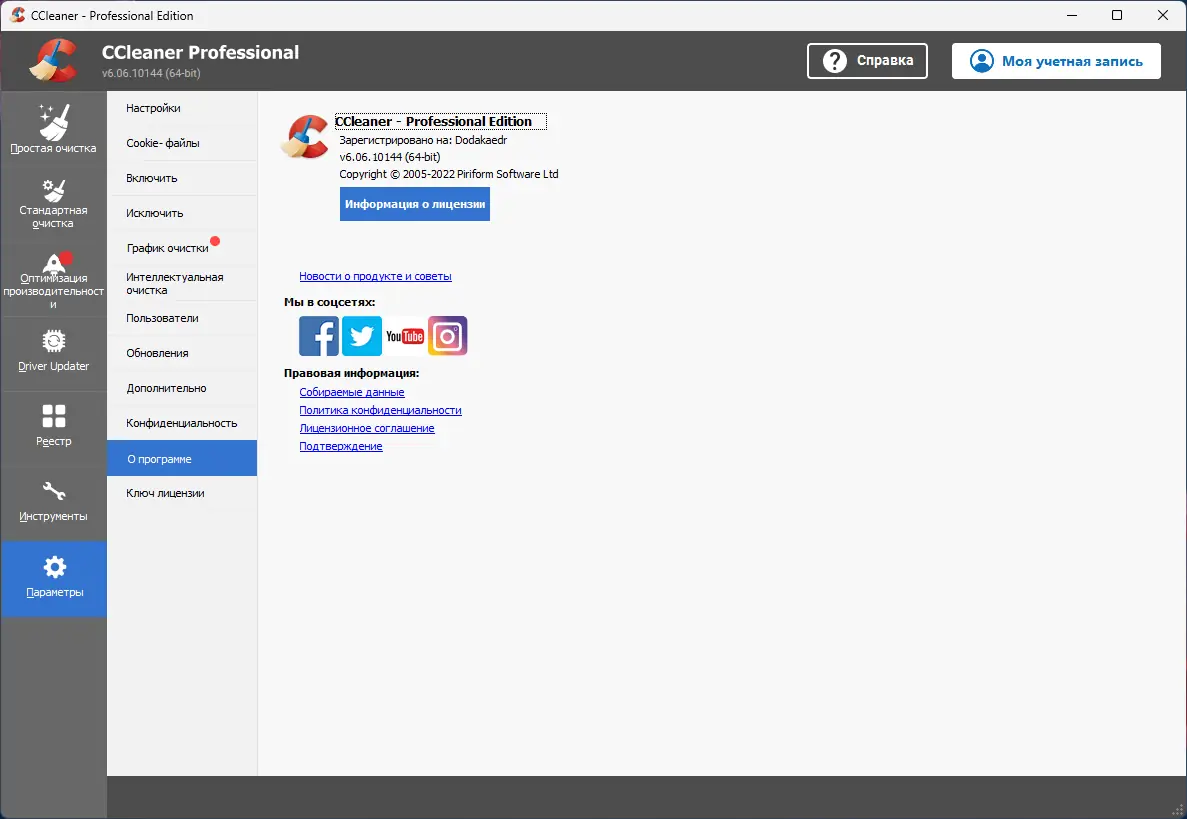Open the Instagram social icon
This screenshot has height=819, width=1187.
pyautogui.click(x=447, y=336)
